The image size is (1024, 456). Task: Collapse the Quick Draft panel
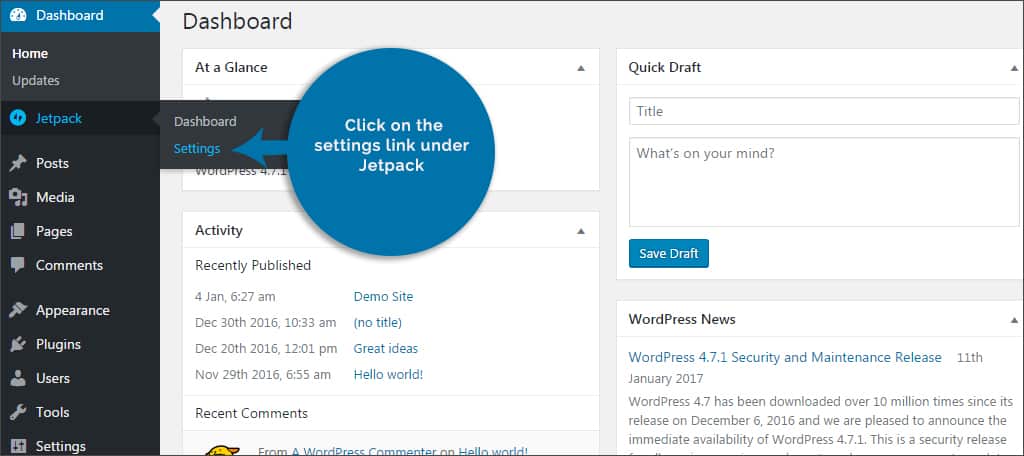tap(1014, 68)
